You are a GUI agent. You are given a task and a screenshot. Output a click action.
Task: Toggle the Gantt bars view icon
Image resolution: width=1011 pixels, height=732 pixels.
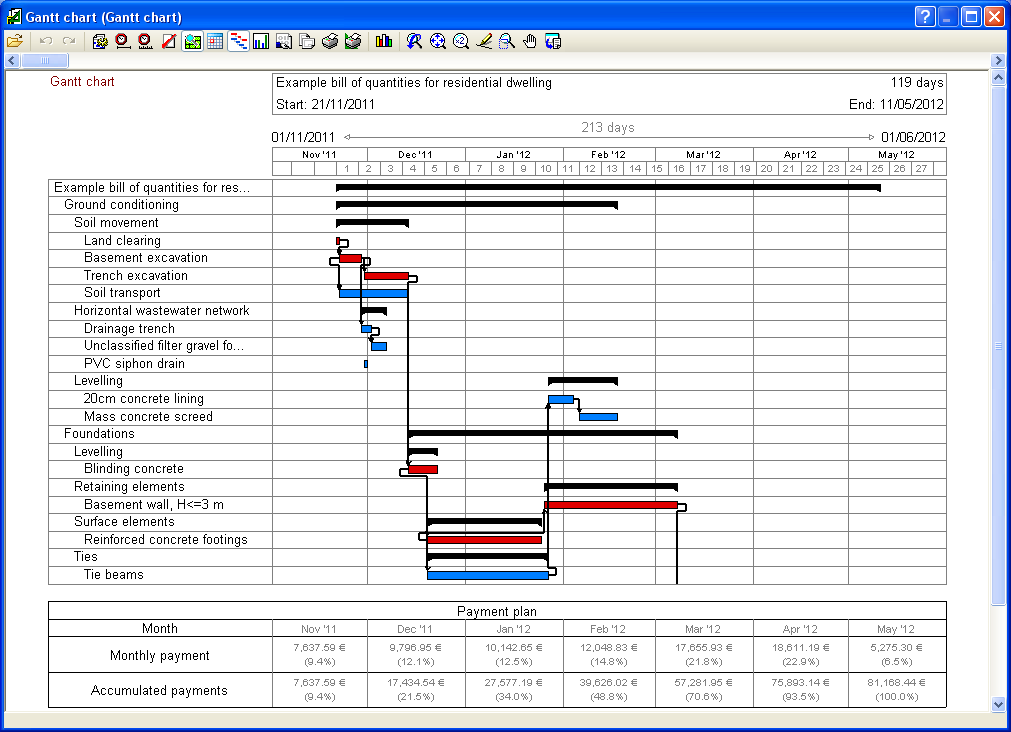(x=239, y=41)
